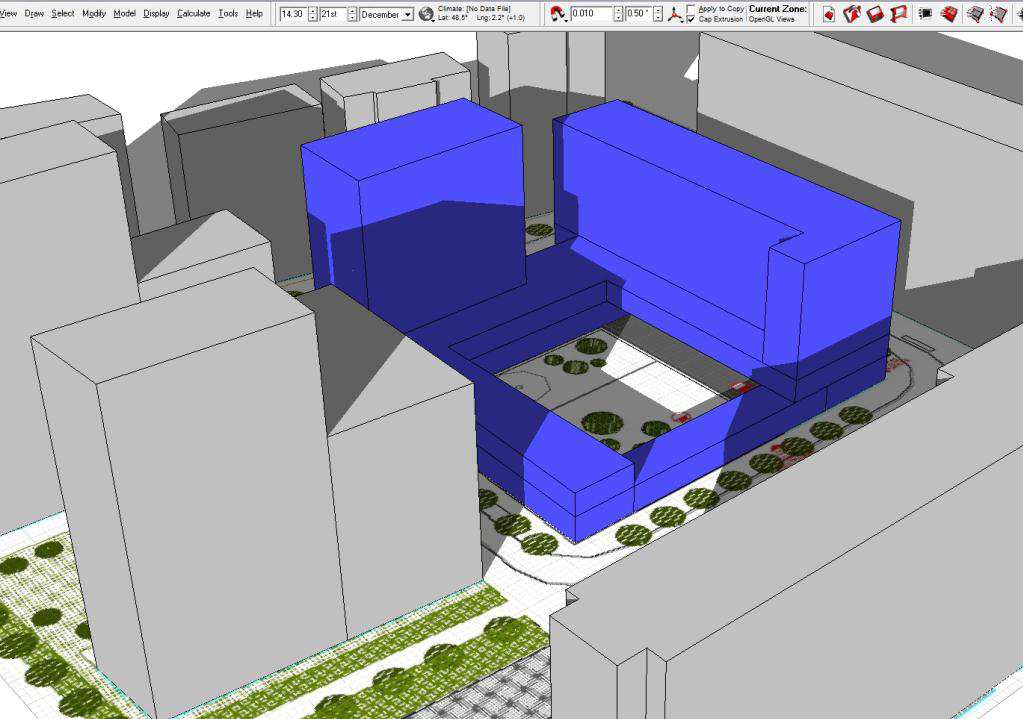Click the red open-frame icon in right toolbar
The image size is (1023, 719).
click(x=899, y=14)
